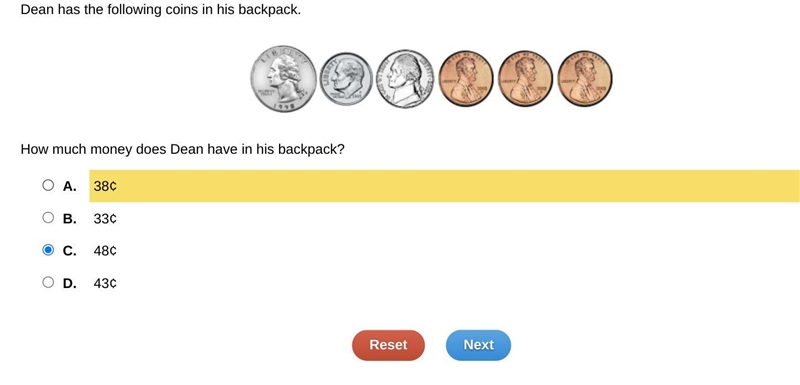Image resolution: width=800 pixels, height=385 pixels.
Task: Select radio button for option B
Action: coord(48,218)
